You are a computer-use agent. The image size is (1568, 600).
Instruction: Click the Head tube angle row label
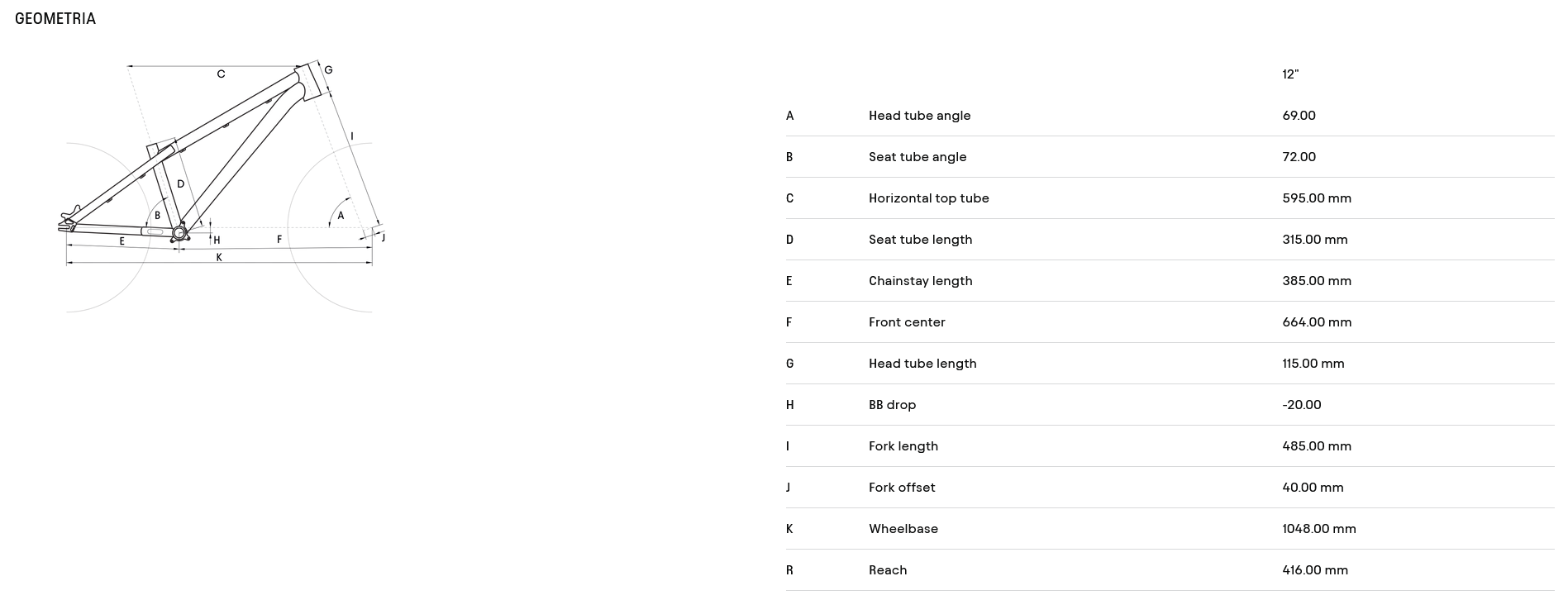point(919,116)
